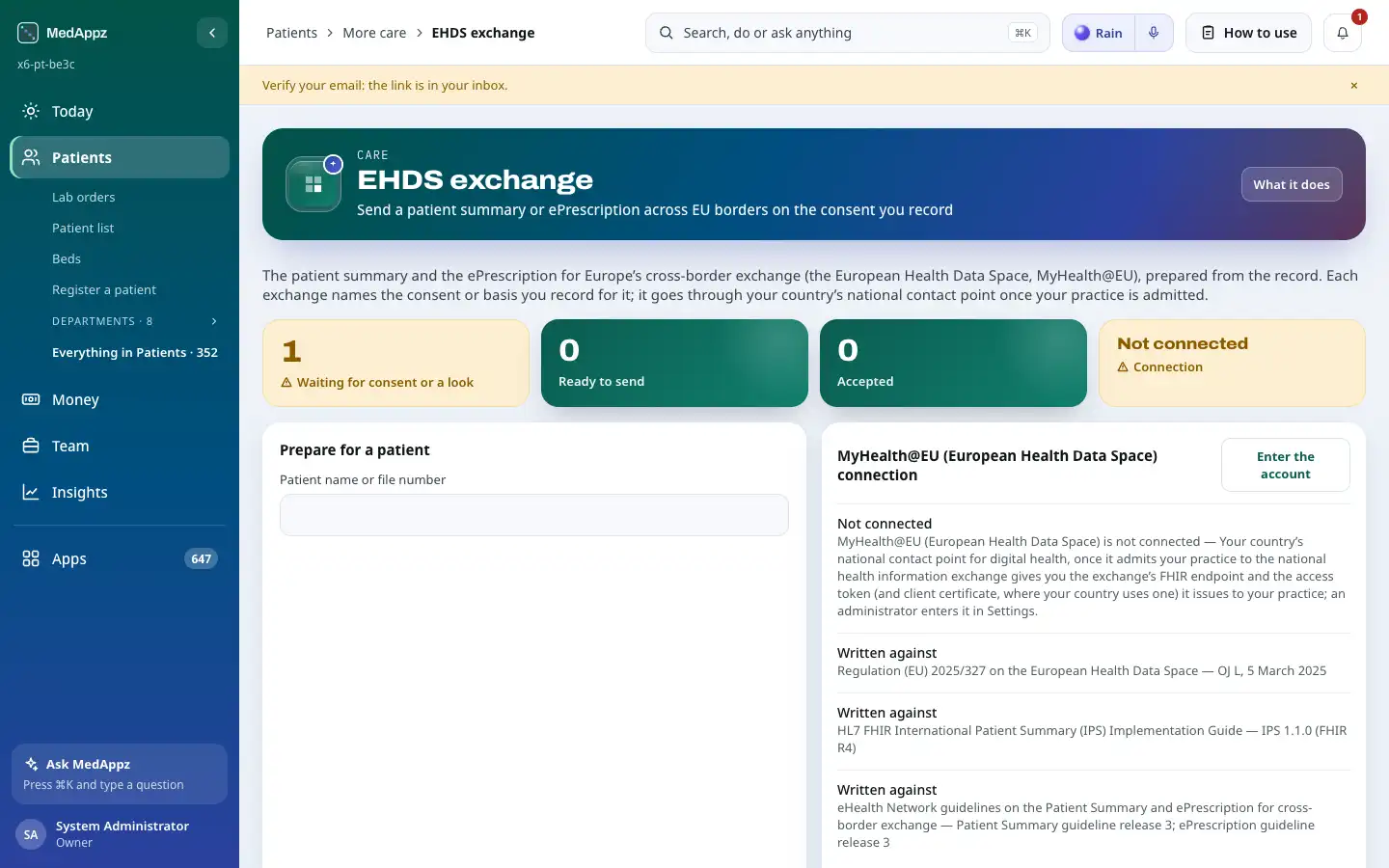
Task: Click the Today sun icon
Action: pos(31,111)
